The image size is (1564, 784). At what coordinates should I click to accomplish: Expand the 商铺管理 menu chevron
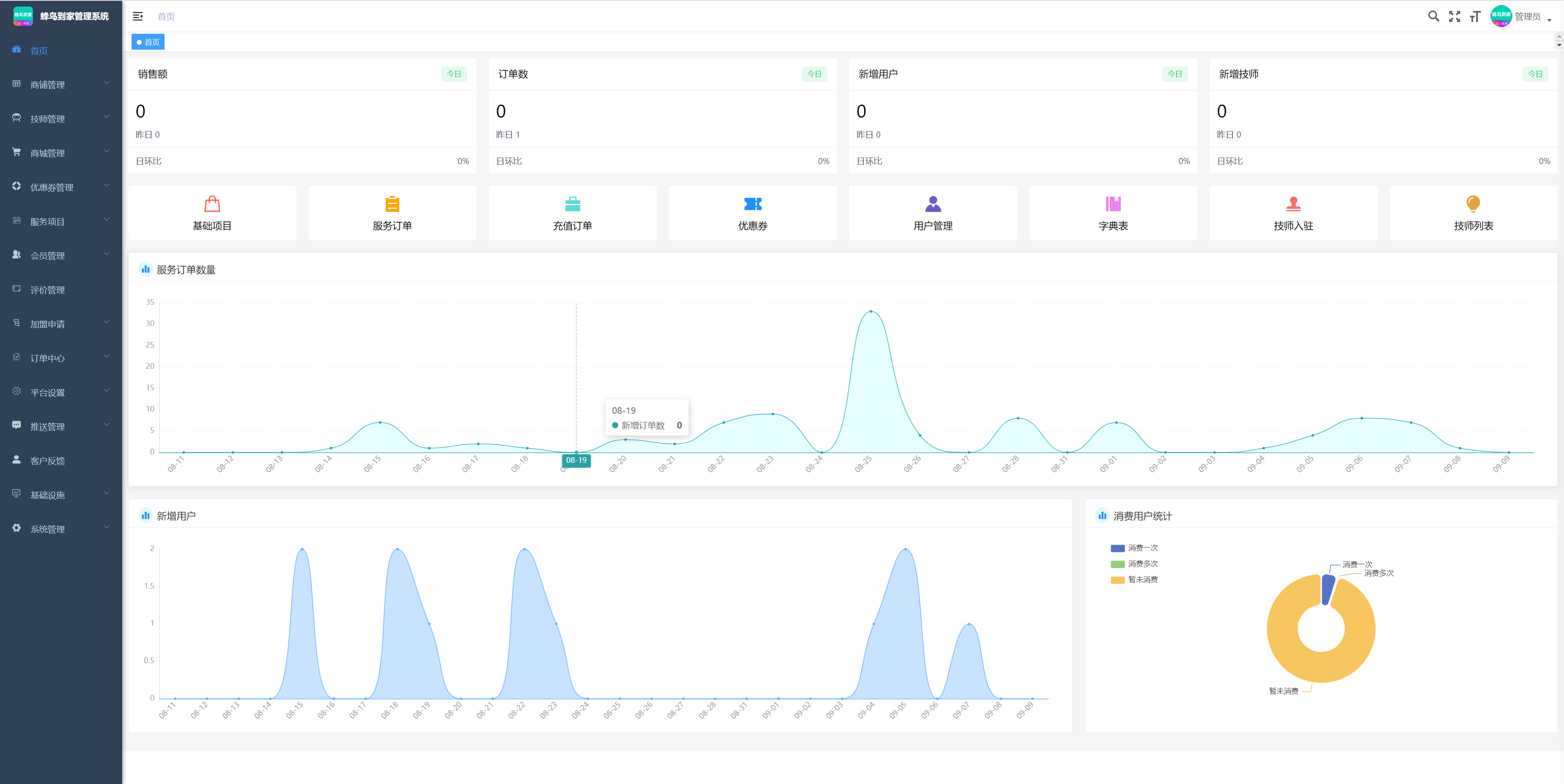pyautogui.click(x=107, y=83)
